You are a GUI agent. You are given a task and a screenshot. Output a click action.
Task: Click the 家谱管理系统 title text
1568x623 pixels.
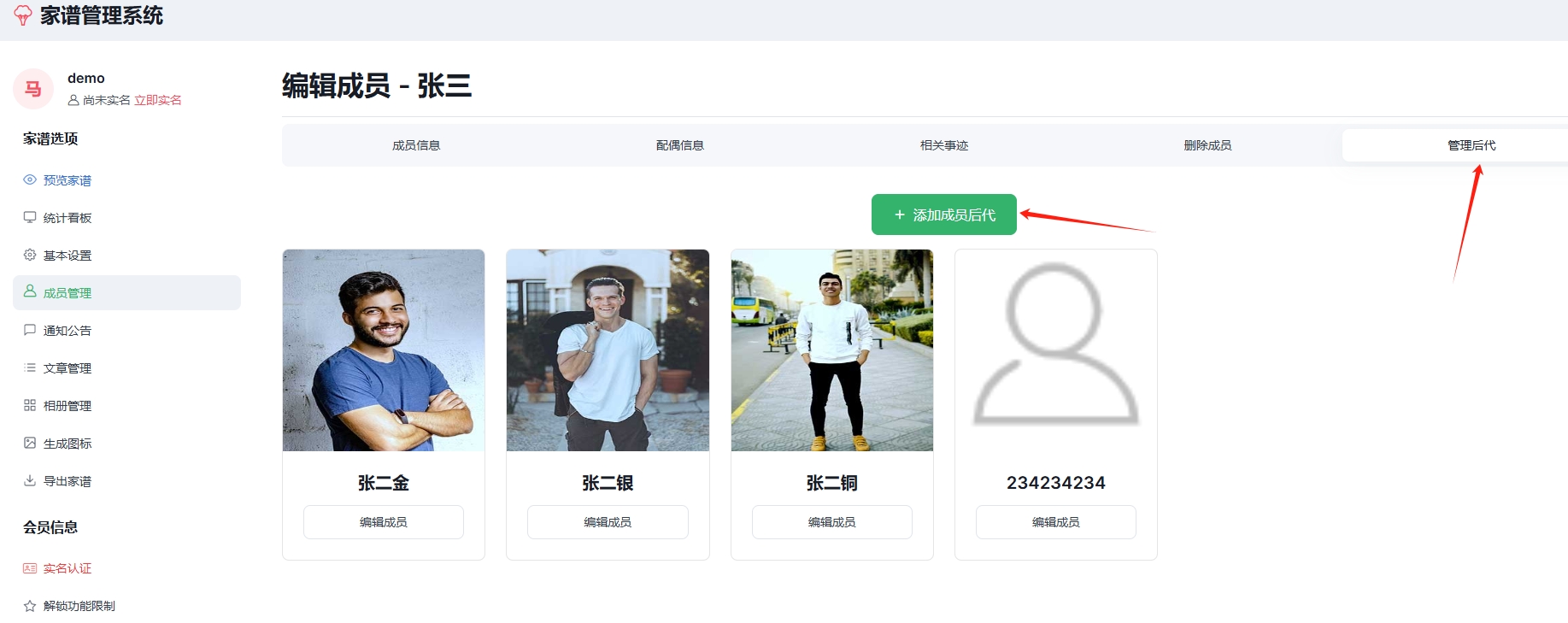pos(102,15)
